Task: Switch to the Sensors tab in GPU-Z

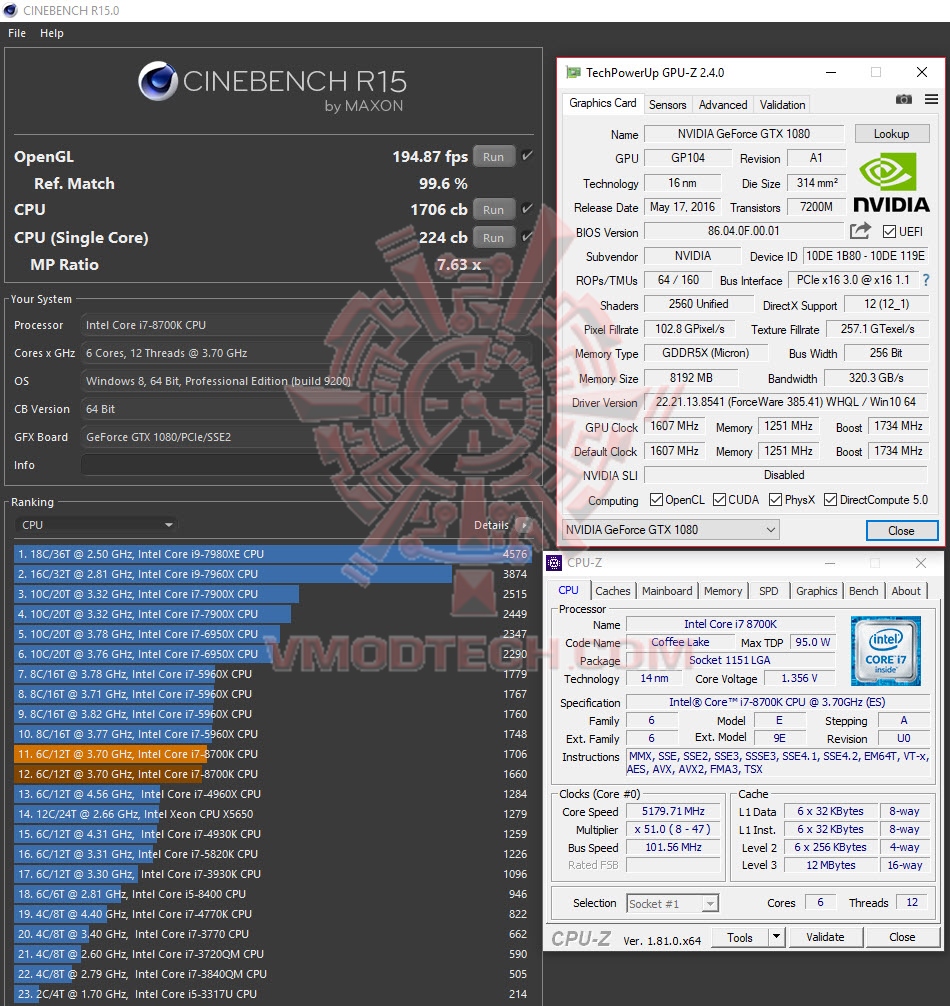Action: pos(667,105)
